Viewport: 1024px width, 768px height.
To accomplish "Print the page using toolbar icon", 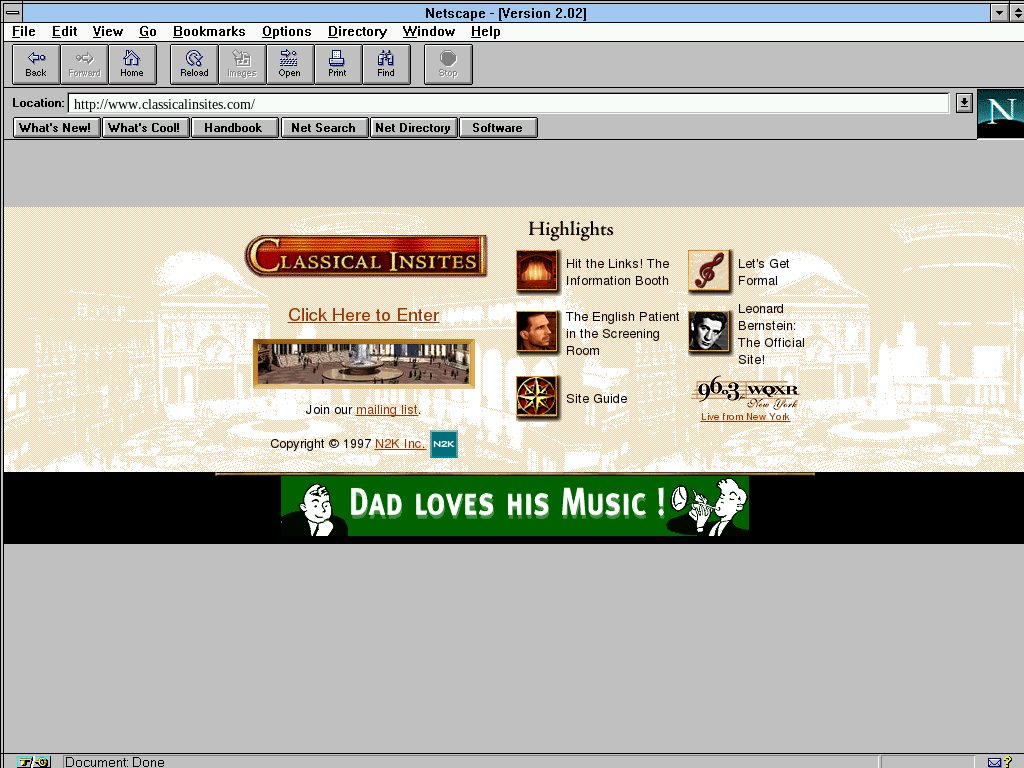I will [337, 64].
